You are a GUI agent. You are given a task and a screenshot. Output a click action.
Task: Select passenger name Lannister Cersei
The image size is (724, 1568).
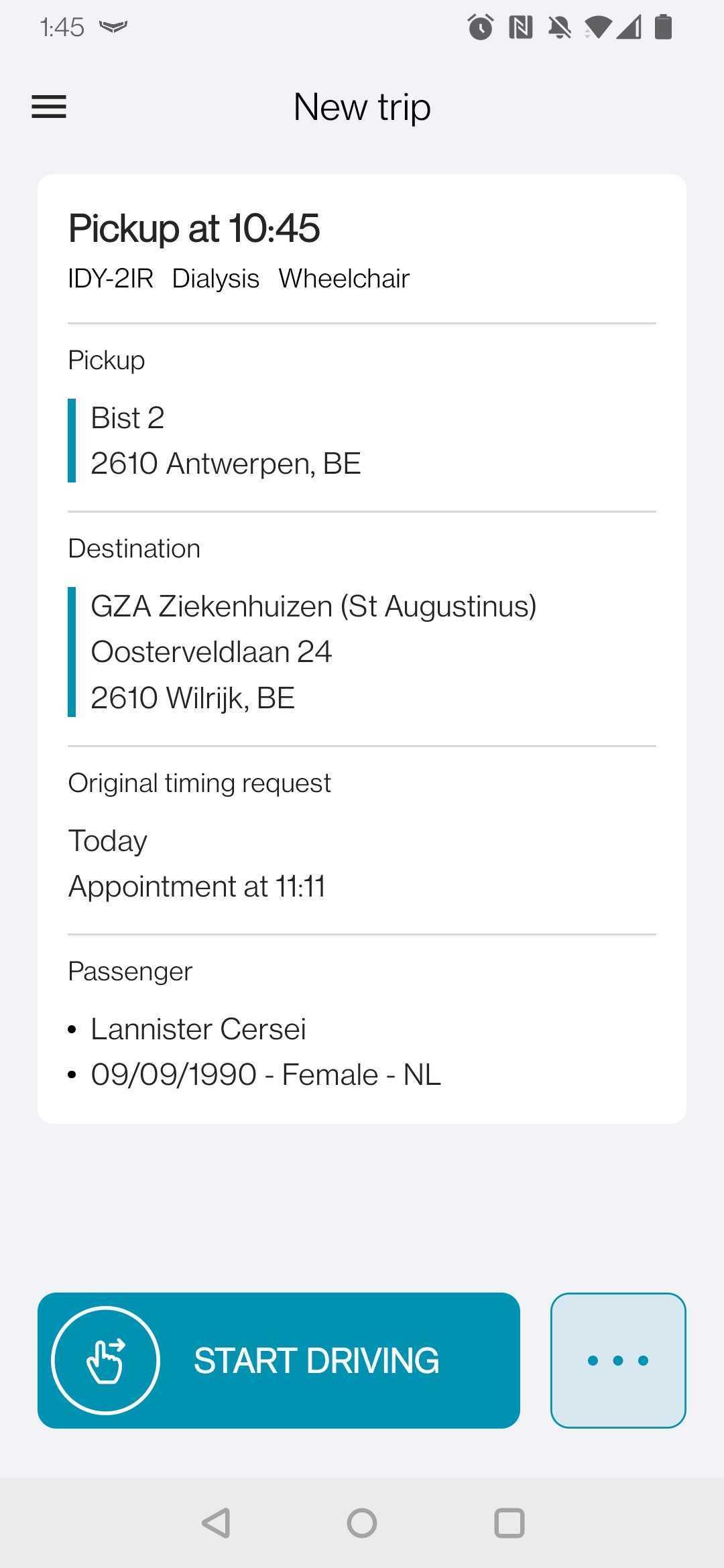click(x=198, y=1029)
